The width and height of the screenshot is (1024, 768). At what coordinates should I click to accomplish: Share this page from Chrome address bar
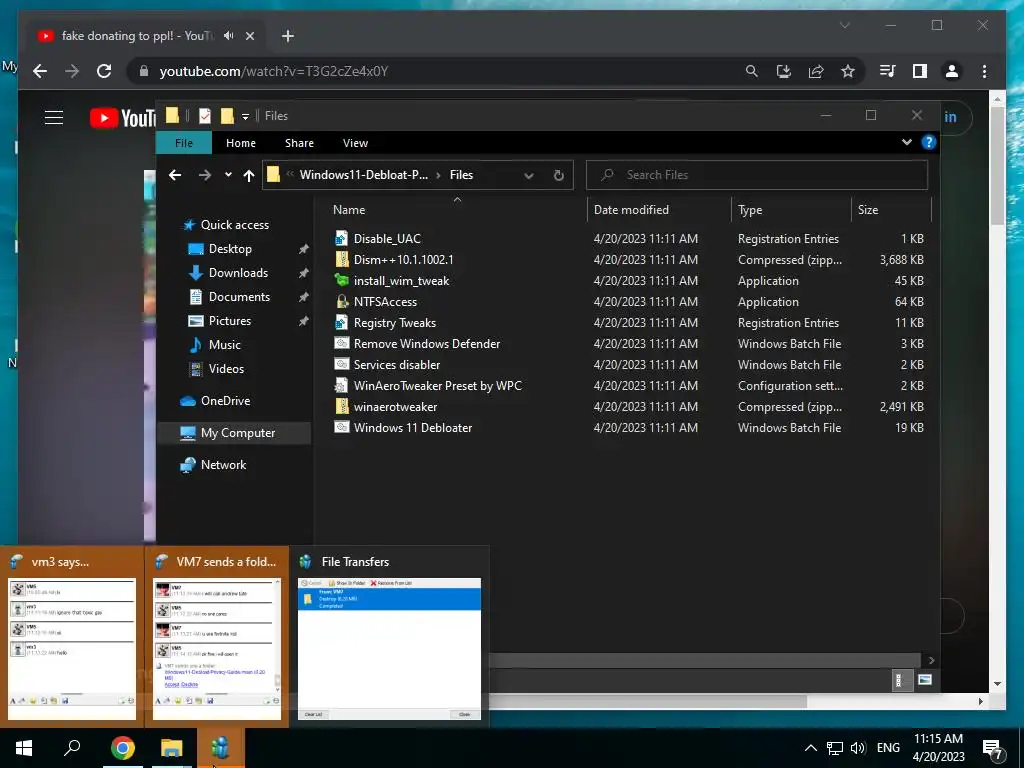pyautogui.click(x=816, y=71)
